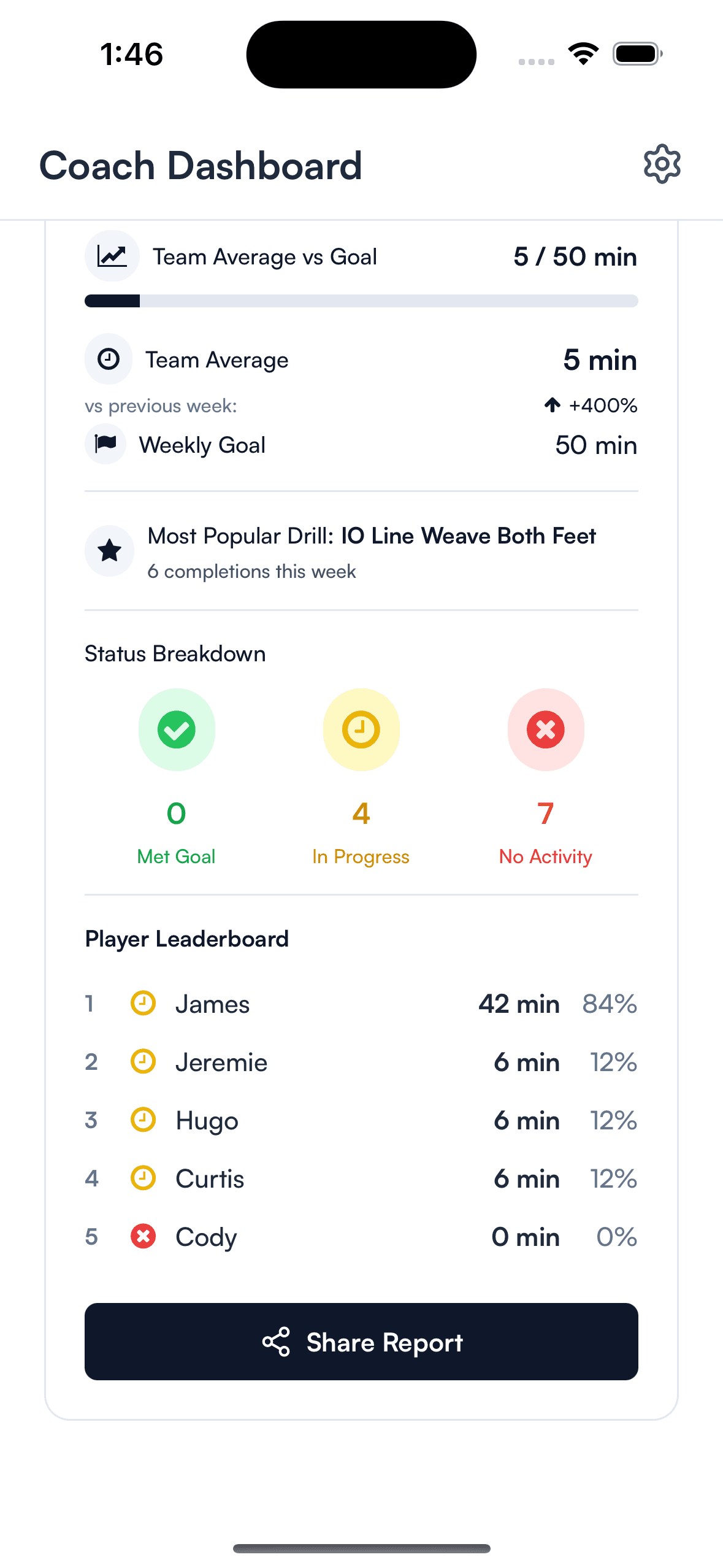723x1568 pixels.
Task: Select the green Met Goal checkmark circle
Action: tap(177, 729)
